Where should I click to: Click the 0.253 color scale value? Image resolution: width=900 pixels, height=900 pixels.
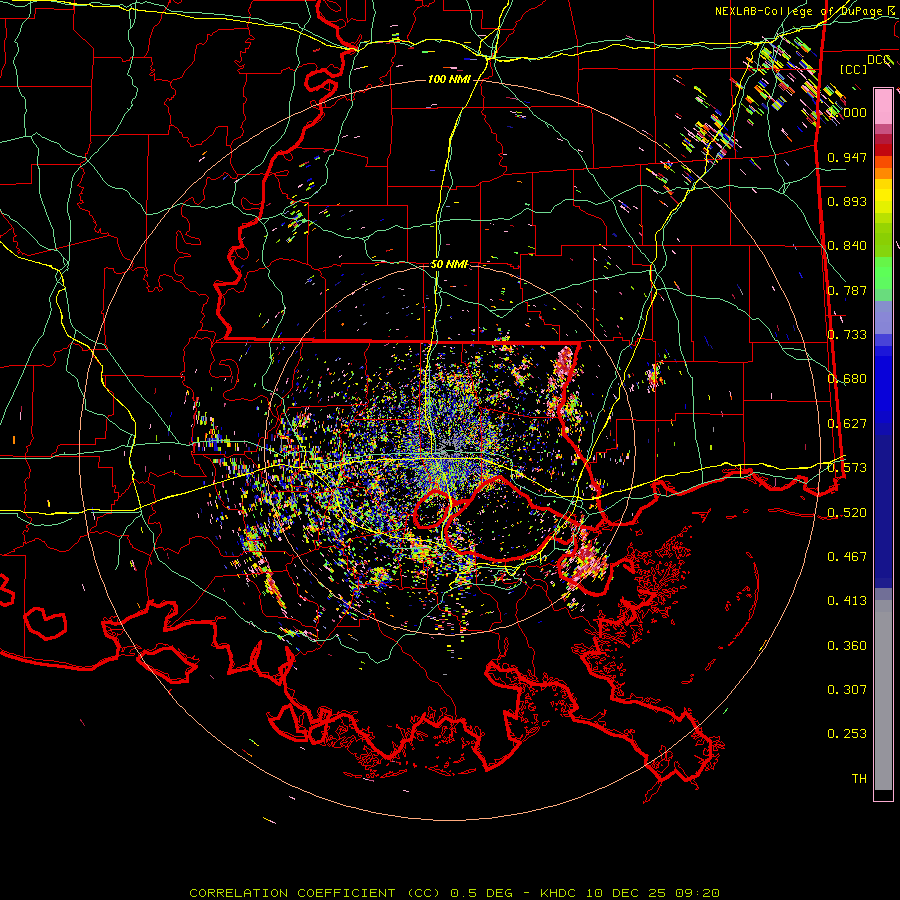coord(847,734)
